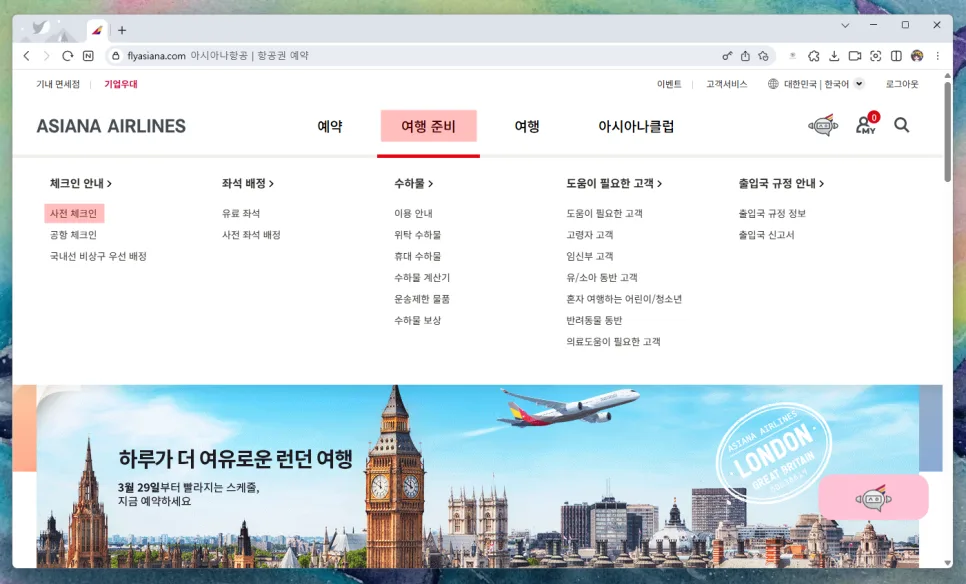Open 휴대 수하물 link
Viewport: 966px width, 584px height.
[x=418, y=256]
